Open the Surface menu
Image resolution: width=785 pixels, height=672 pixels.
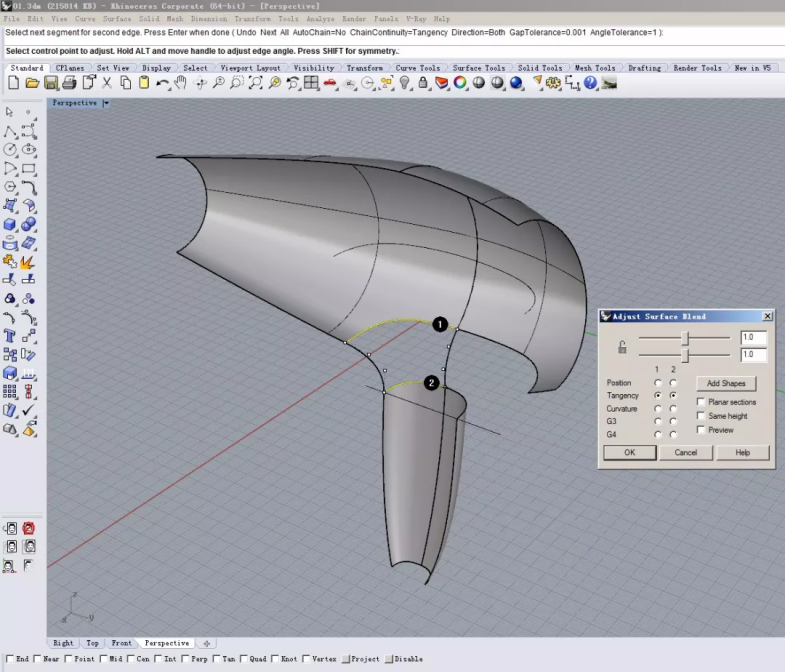click(117, 19)
